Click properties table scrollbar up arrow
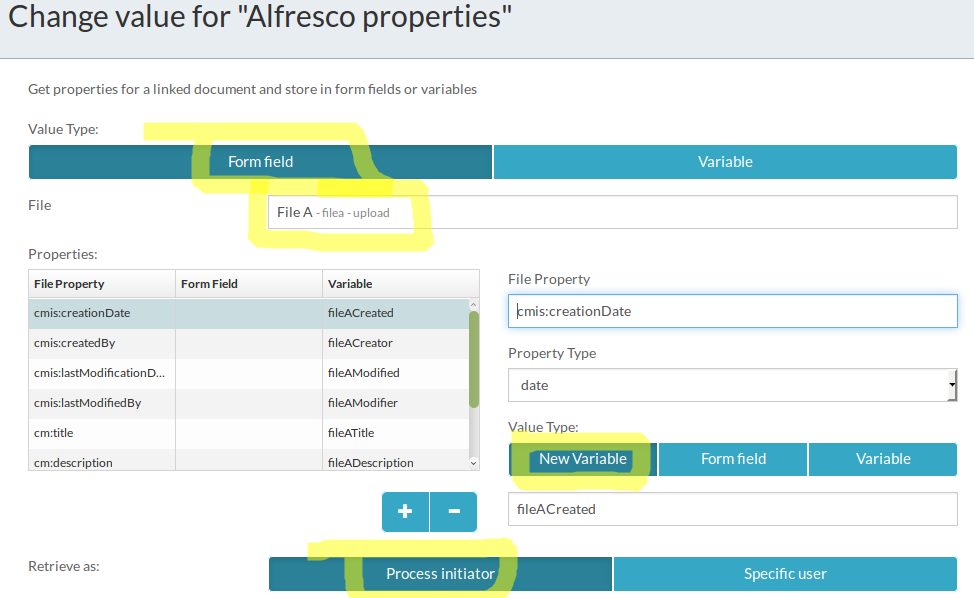The image size is (974, 598). click(x=473, y=305)
